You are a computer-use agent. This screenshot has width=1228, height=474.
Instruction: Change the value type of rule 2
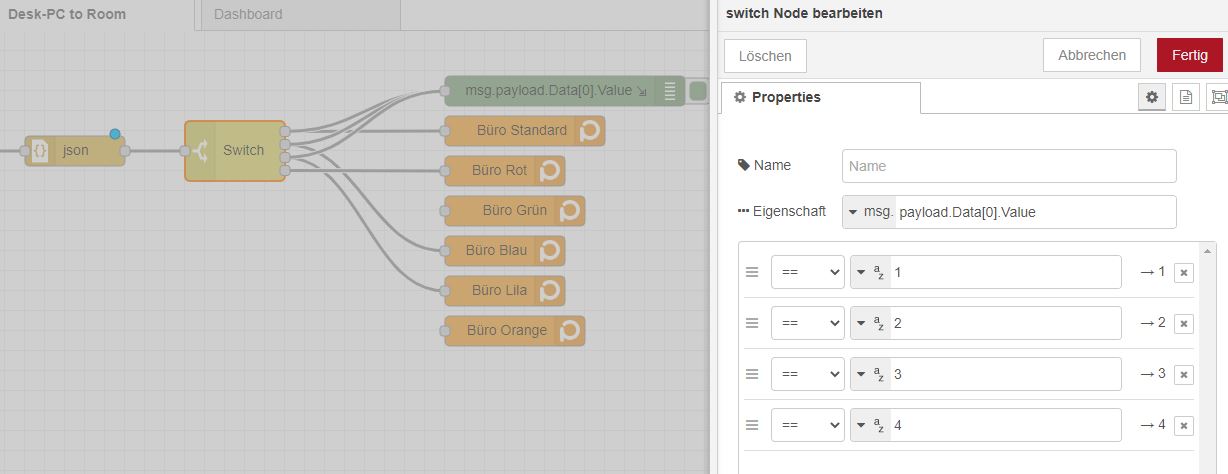[870, 323]
